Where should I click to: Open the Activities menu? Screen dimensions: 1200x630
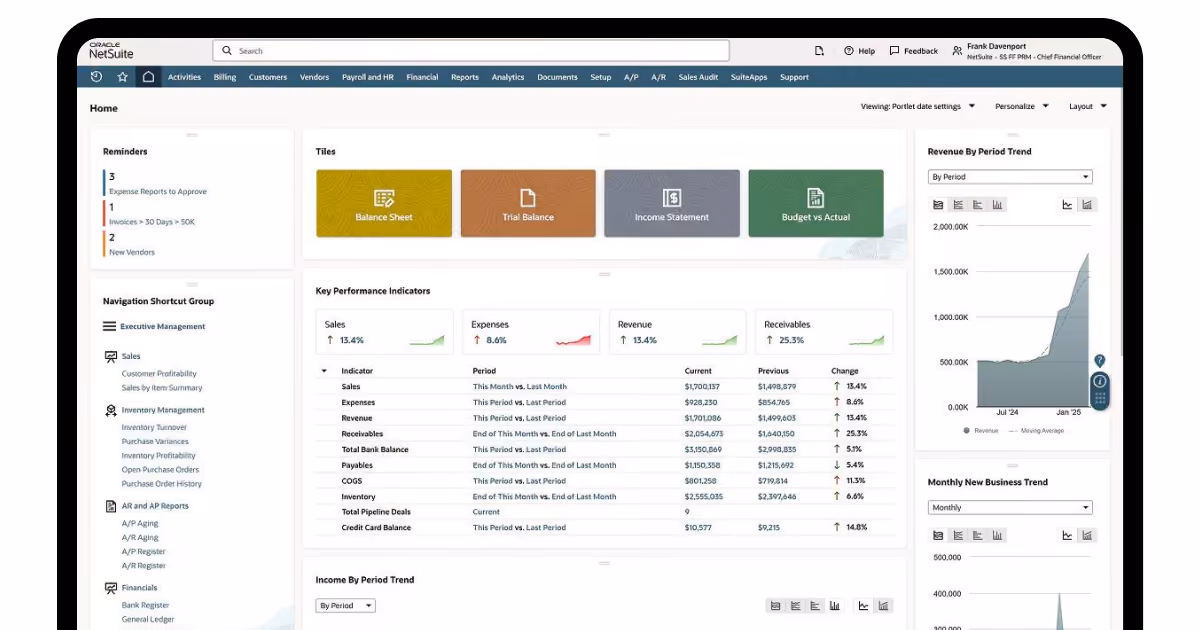click(x=184, y=77)
